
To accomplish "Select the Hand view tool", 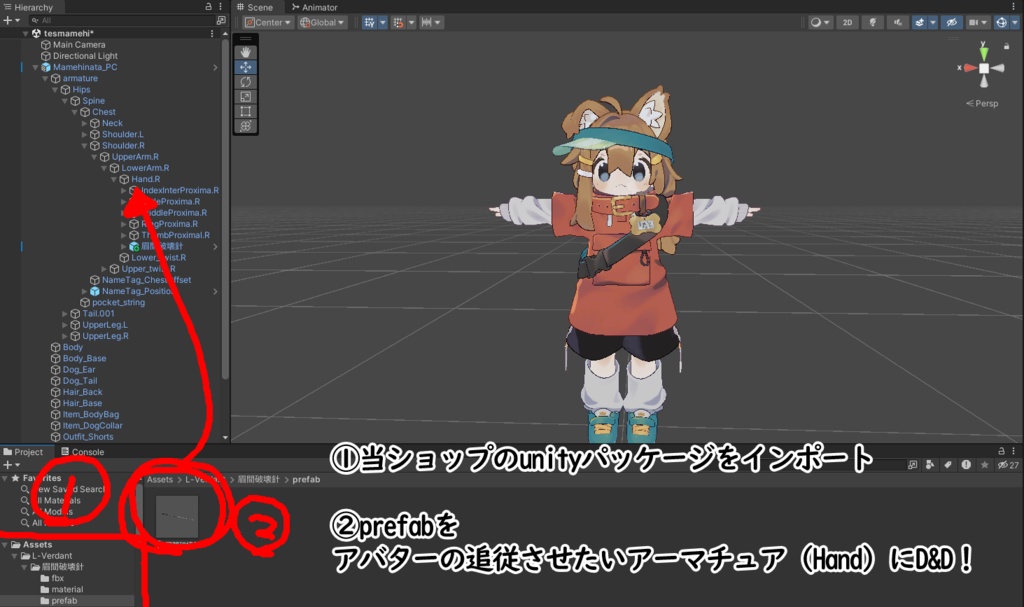I will point(246,52).
